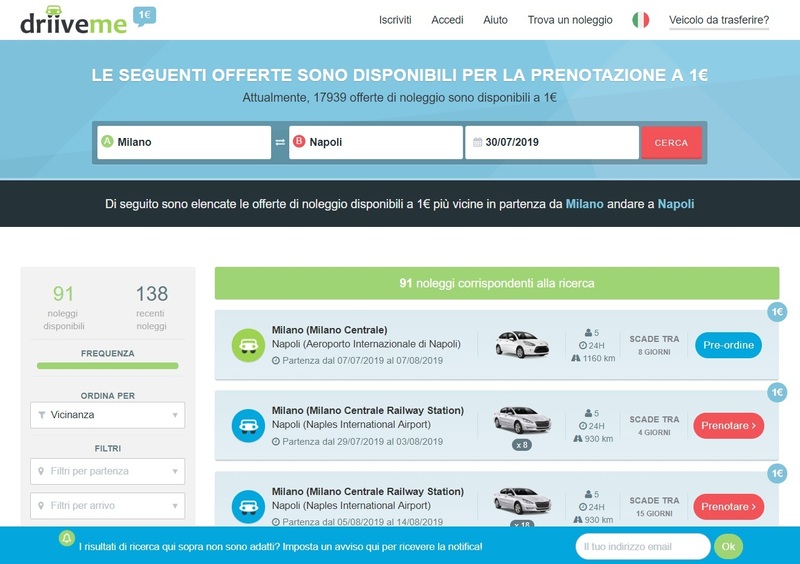Image resolution: width=800 pixels, height=564 pixels.
Task: Click the 138 recenti noleggi counter
Action: (x=152, y=307)
